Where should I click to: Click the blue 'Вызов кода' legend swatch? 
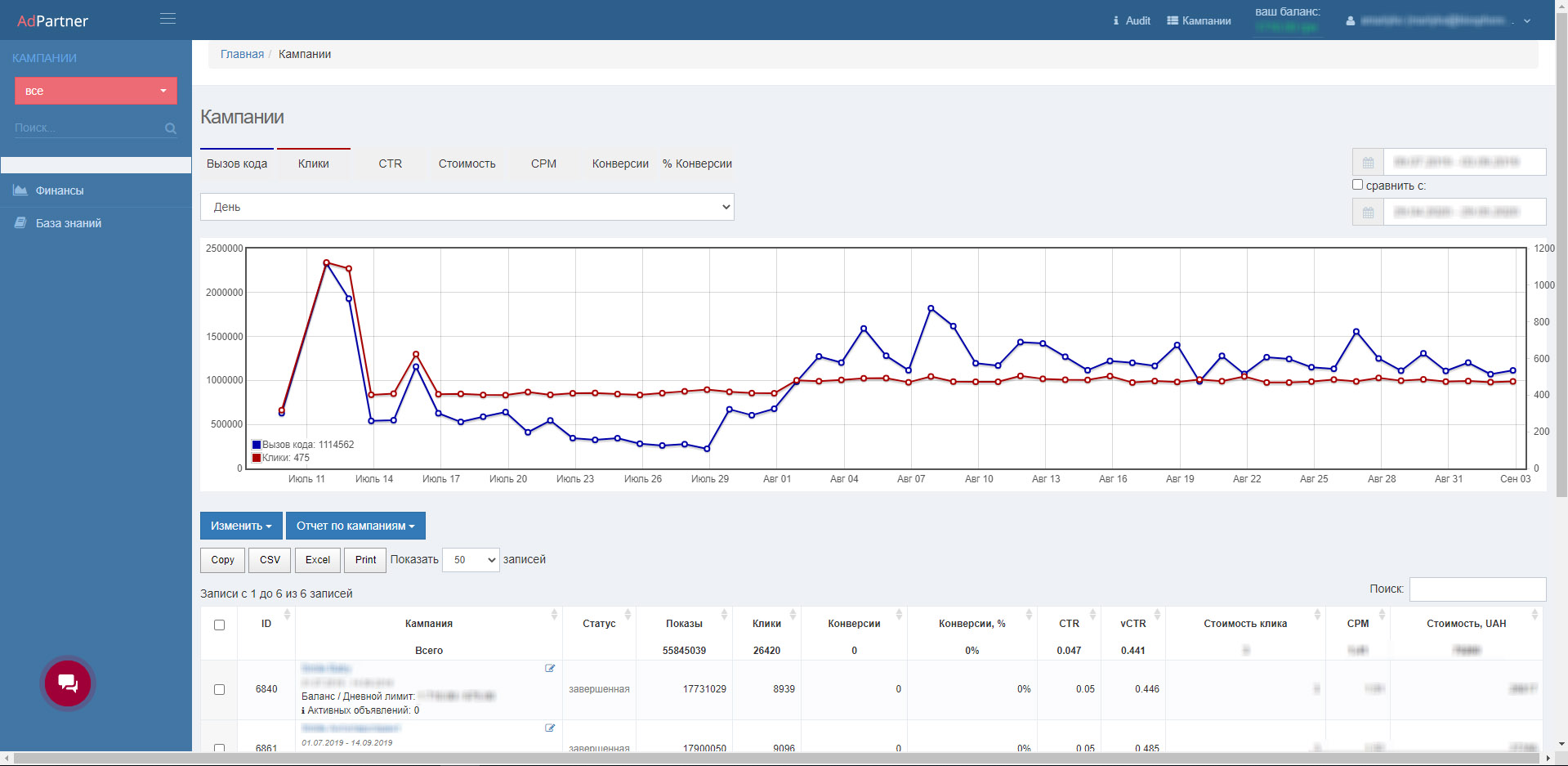[257, 445]
